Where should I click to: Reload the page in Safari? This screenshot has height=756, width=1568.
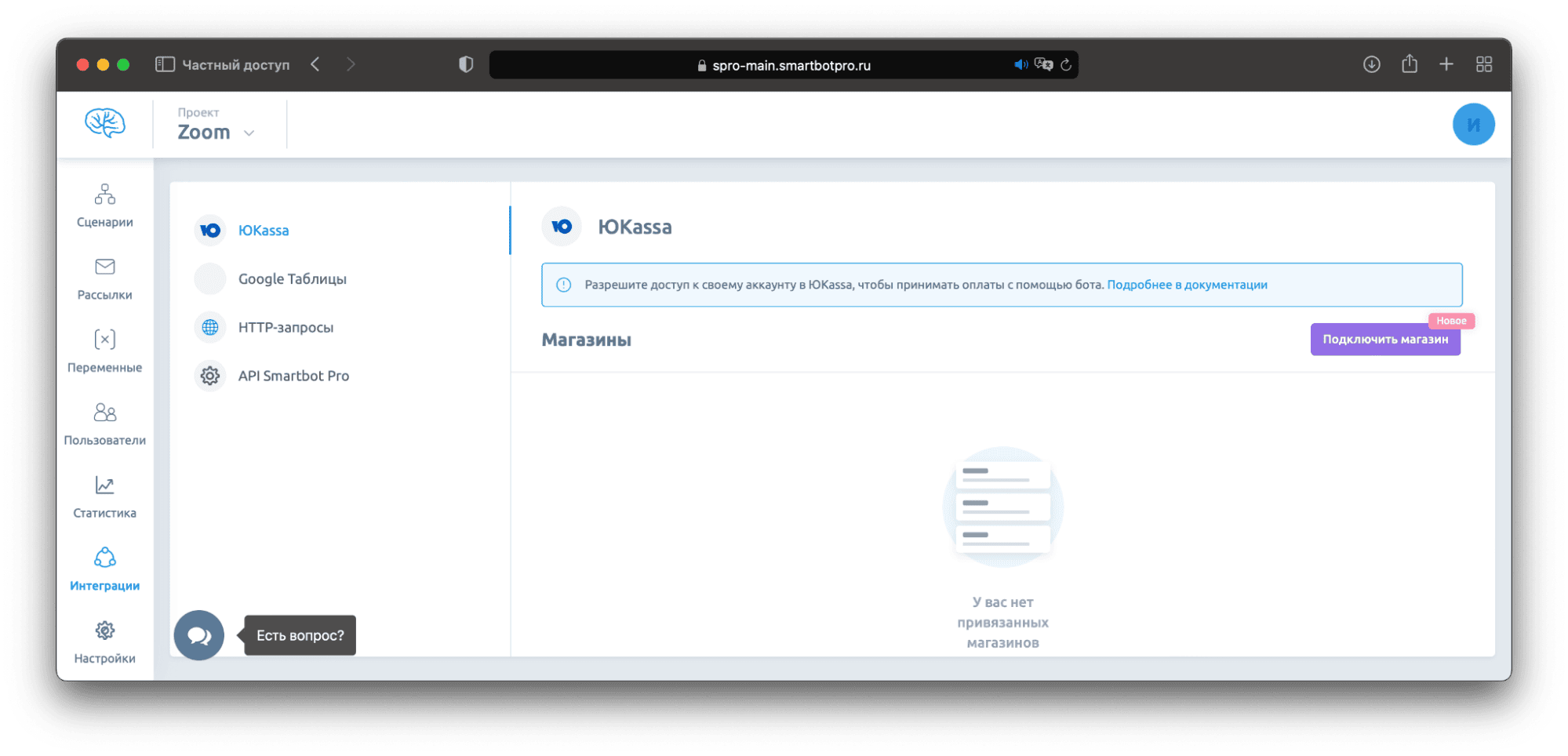click(x=1065, y=65)
